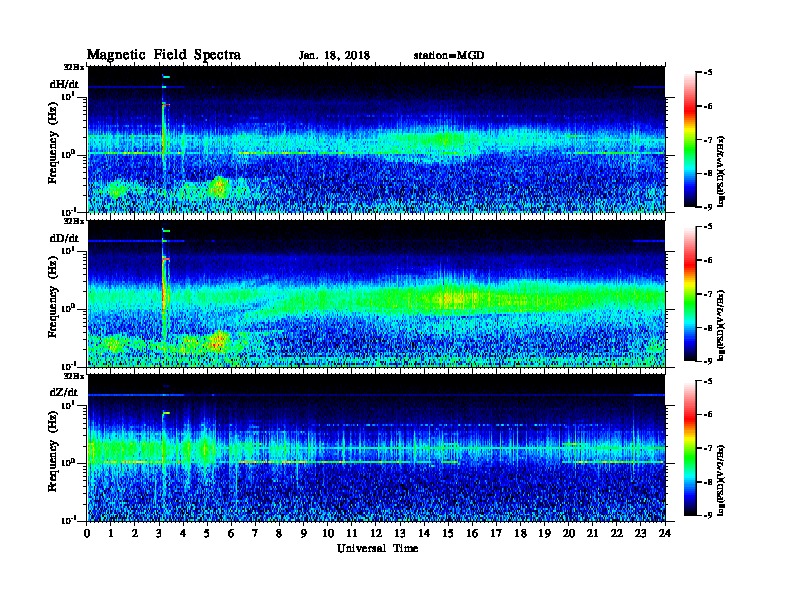Viewport: 792px width, 612px height.
Task: Click hour 19 on the Universal Time axis
Action: (544, 533)
